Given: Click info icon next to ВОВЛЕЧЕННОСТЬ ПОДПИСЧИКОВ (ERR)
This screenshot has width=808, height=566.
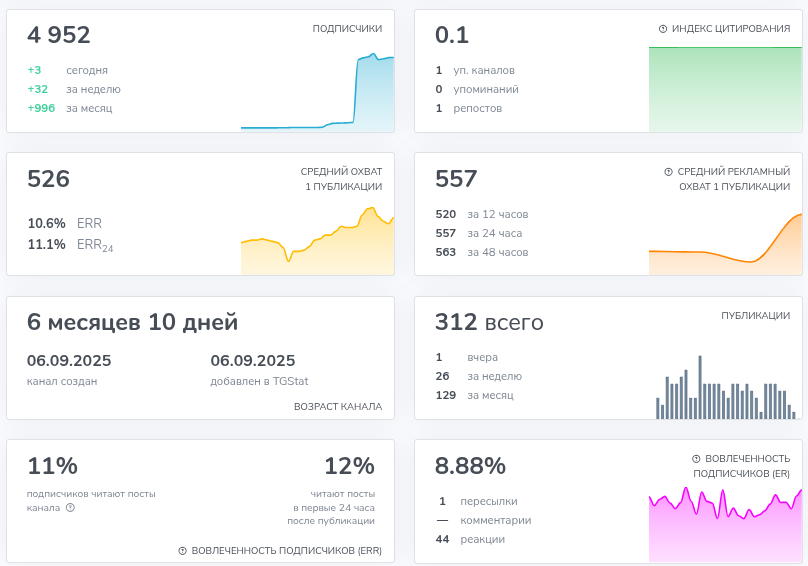Looking at the screenshot, I should click(x=182, y=551).
